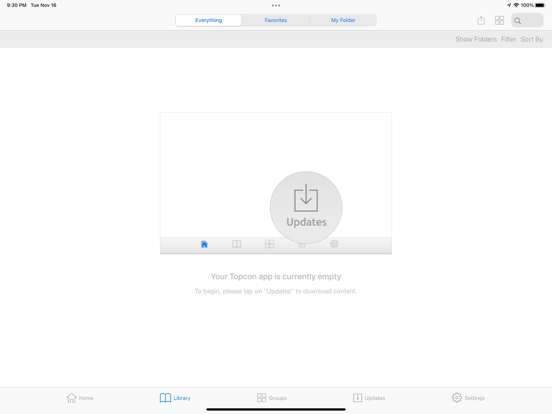Tap the house icon in bottom bar

click(x=71, y=398)
